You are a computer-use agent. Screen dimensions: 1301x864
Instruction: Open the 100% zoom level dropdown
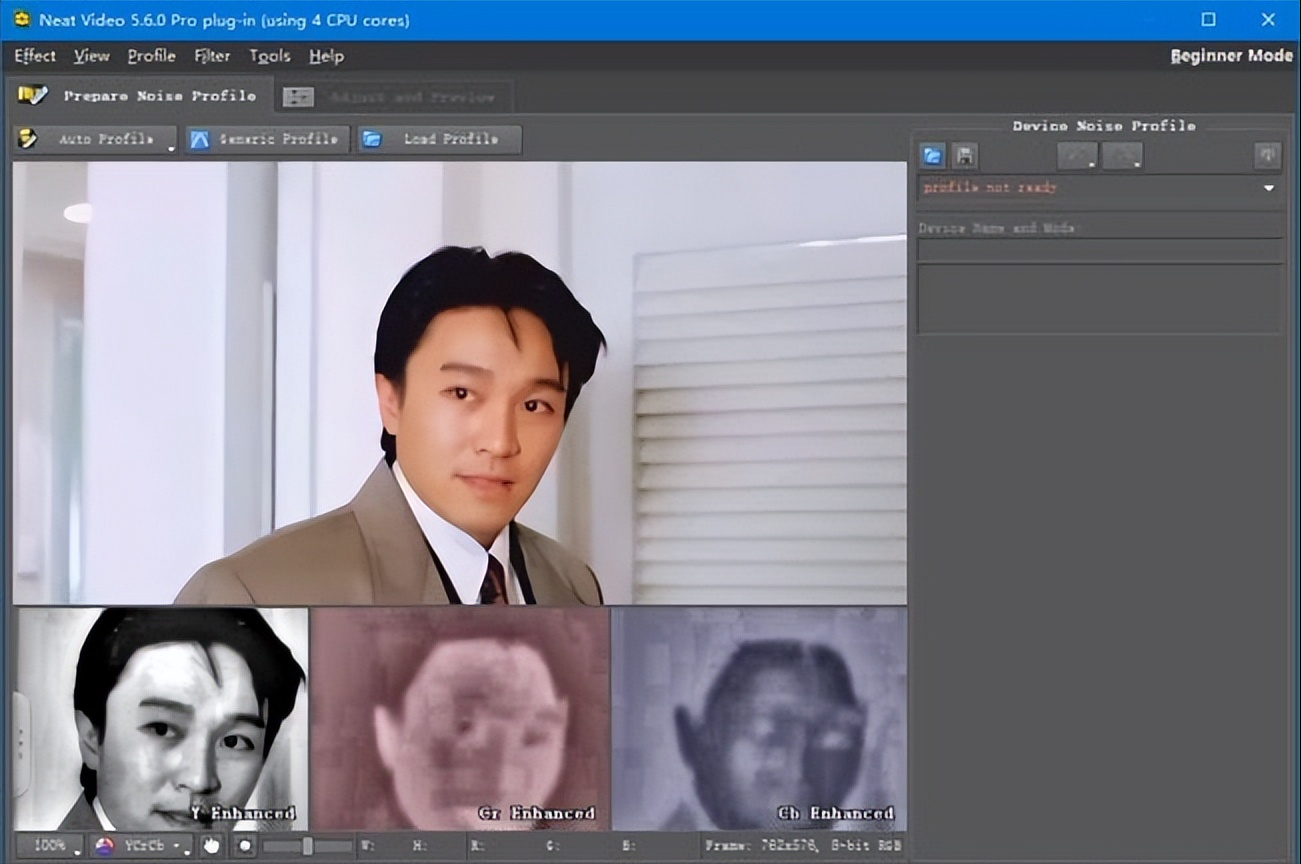pyautogui.click(x=50, y=845)
